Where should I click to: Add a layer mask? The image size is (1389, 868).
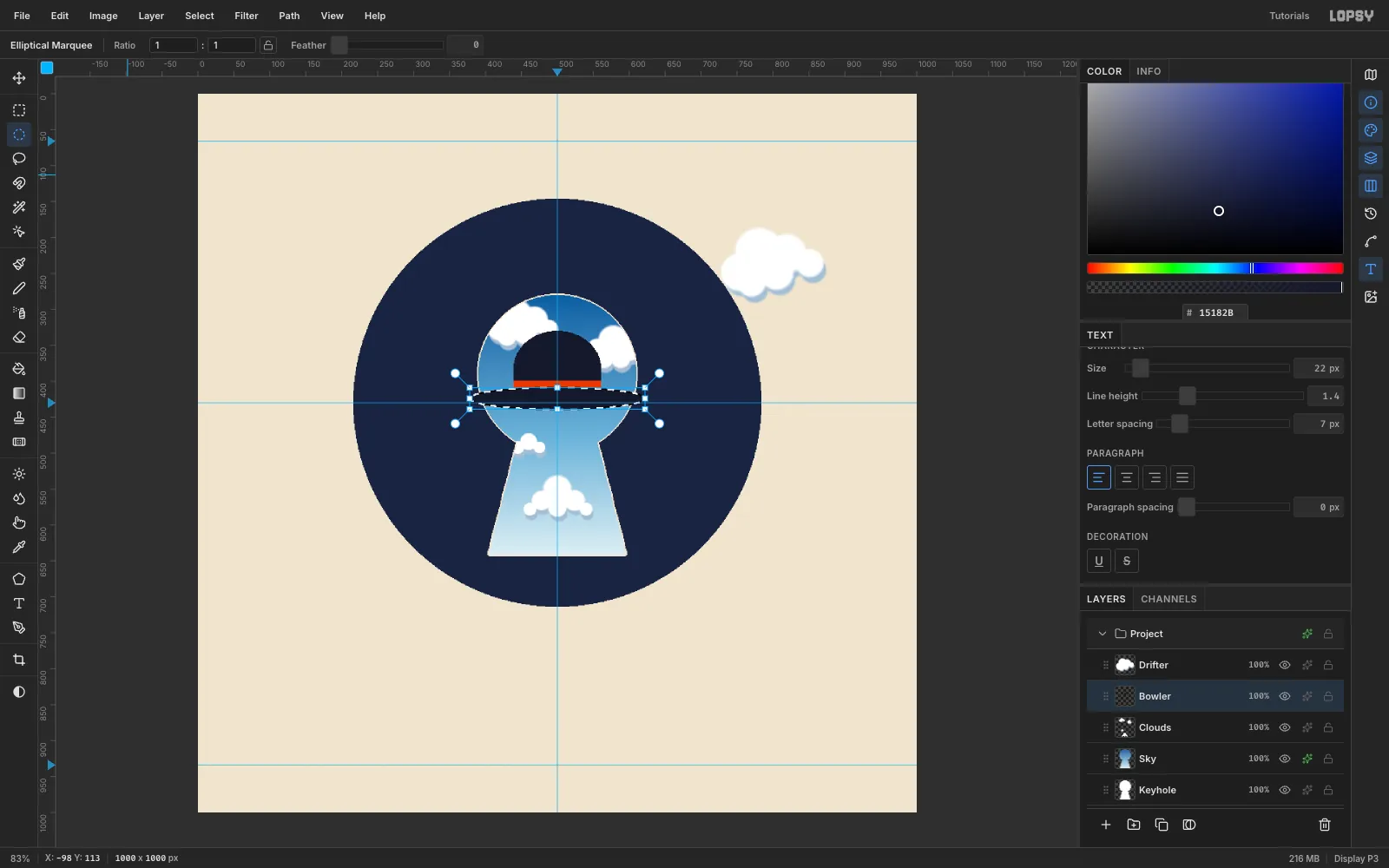point(1189,825)
